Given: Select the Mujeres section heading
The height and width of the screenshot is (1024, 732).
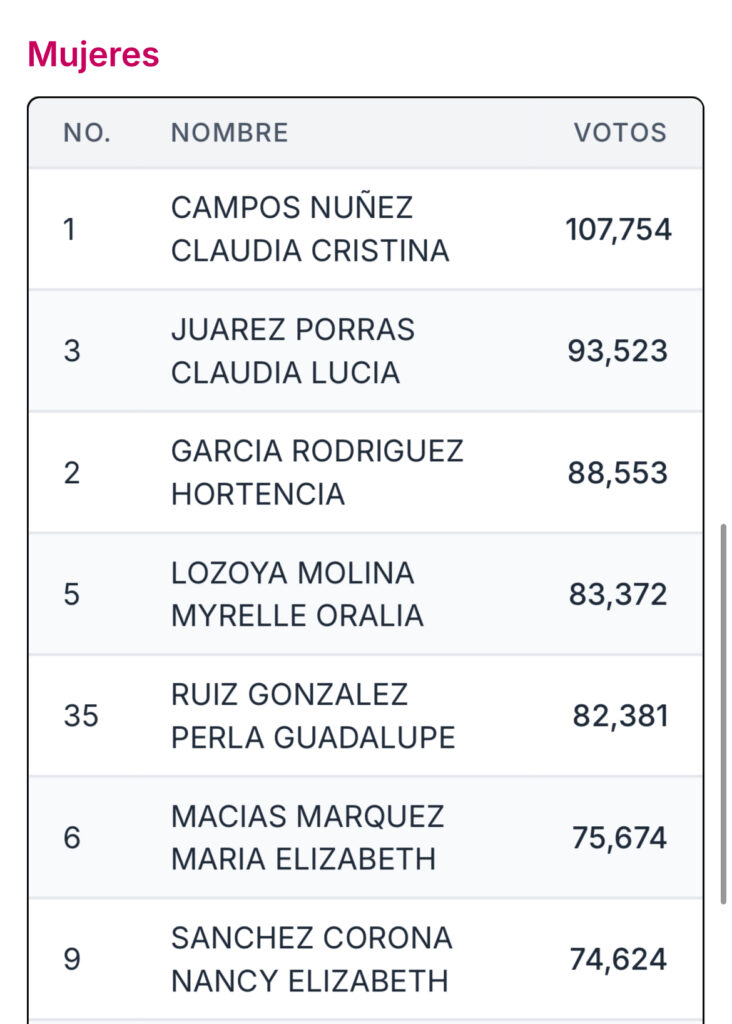Looking at the screenshot, I should [93, 54].
